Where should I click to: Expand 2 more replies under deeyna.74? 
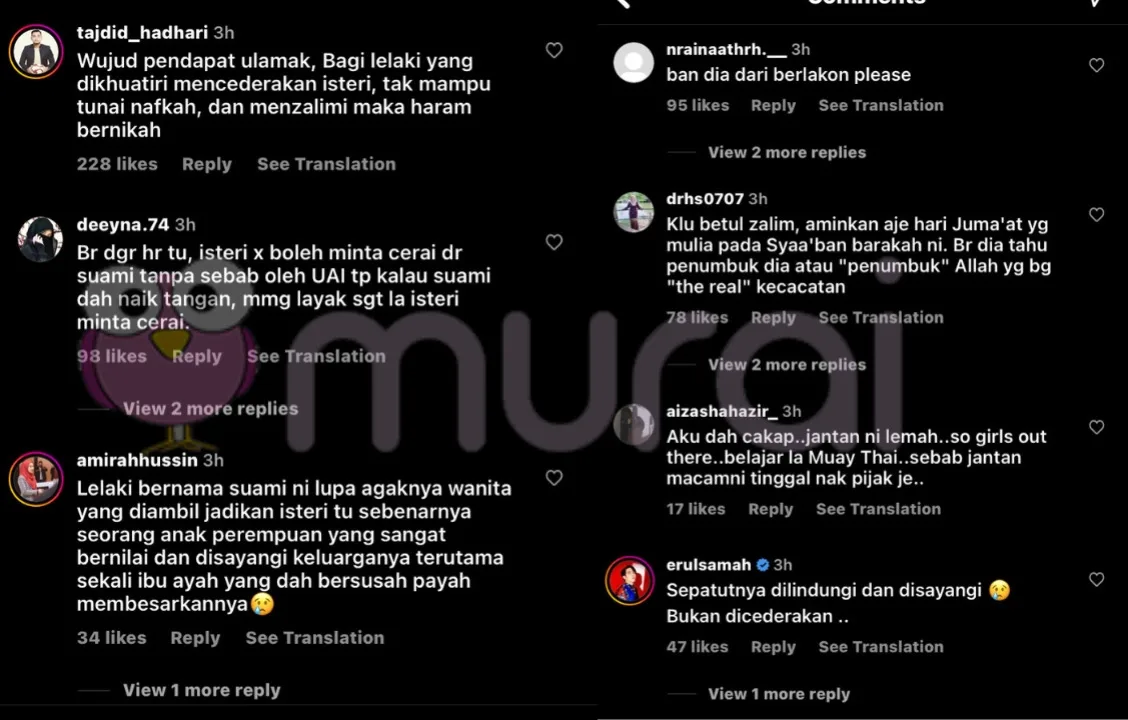210,409
